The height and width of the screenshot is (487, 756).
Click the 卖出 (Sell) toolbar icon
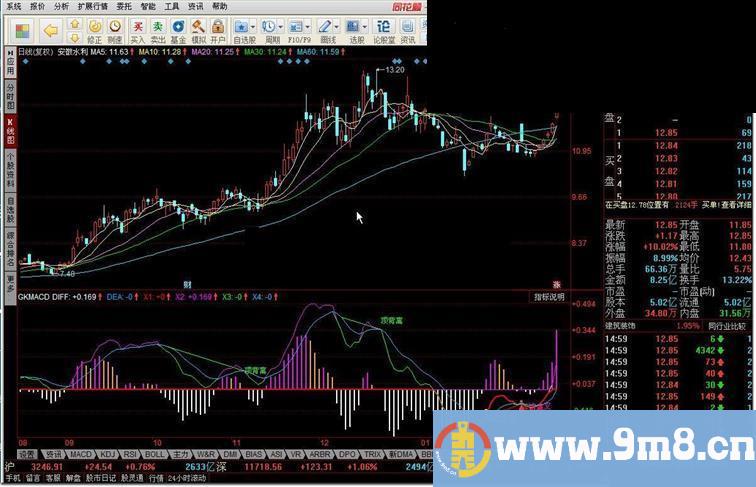[158, 29]
